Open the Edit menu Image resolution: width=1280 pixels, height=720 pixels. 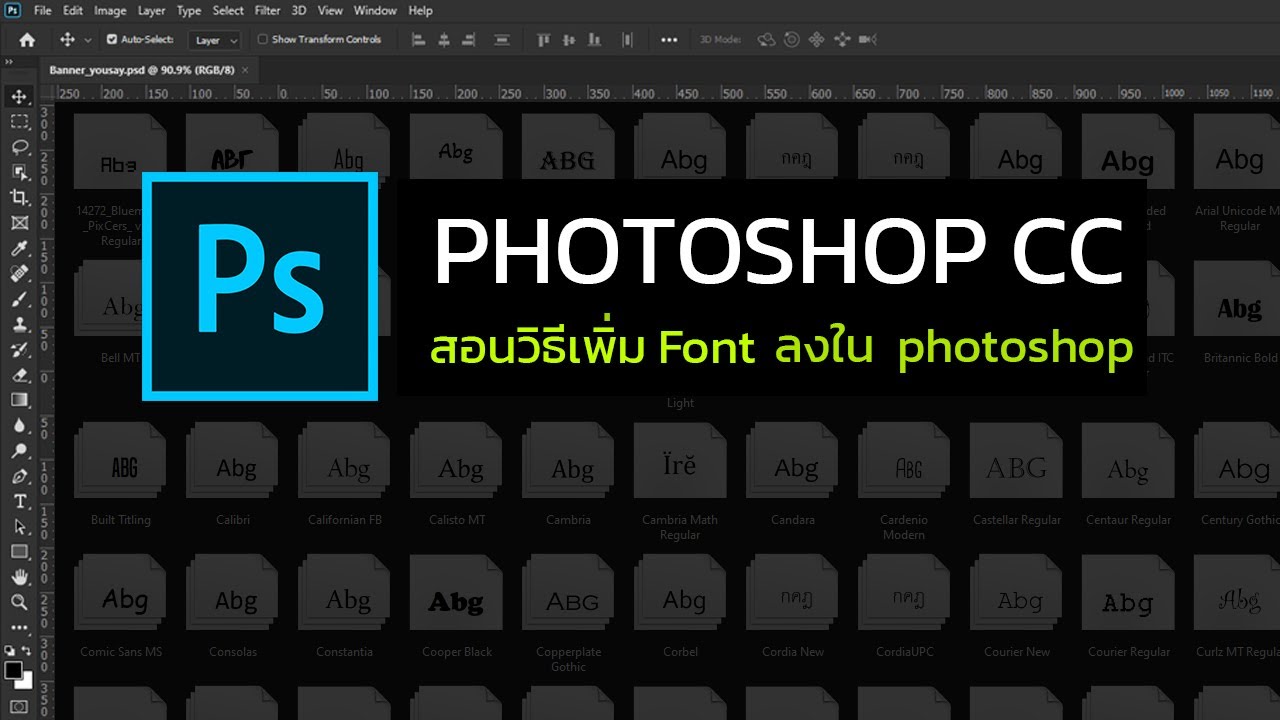(x=73, y=10)
